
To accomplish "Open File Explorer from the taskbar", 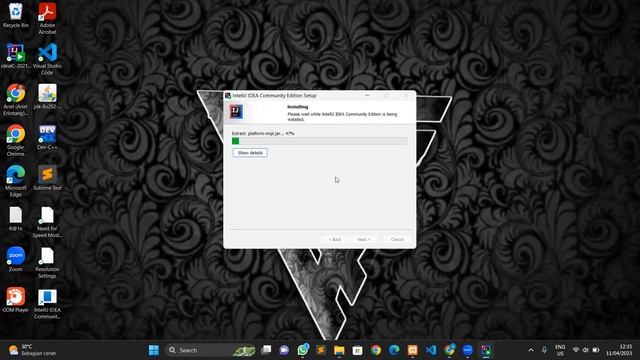I will pyautogui.click(x=339, y=350).
